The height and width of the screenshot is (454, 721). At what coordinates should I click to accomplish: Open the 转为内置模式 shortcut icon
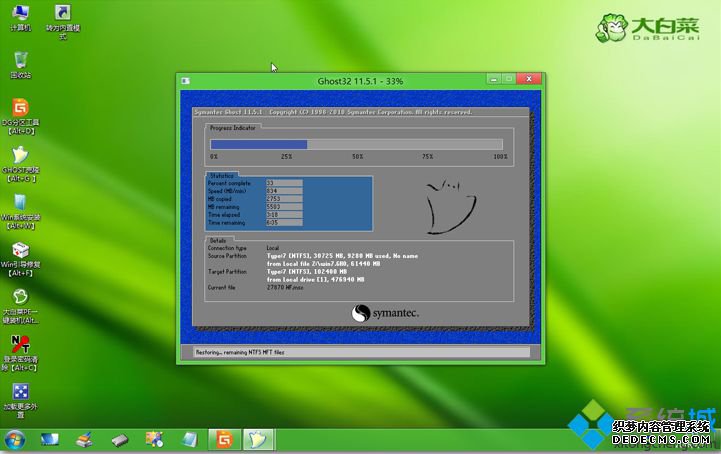click(x=63, y=21)
